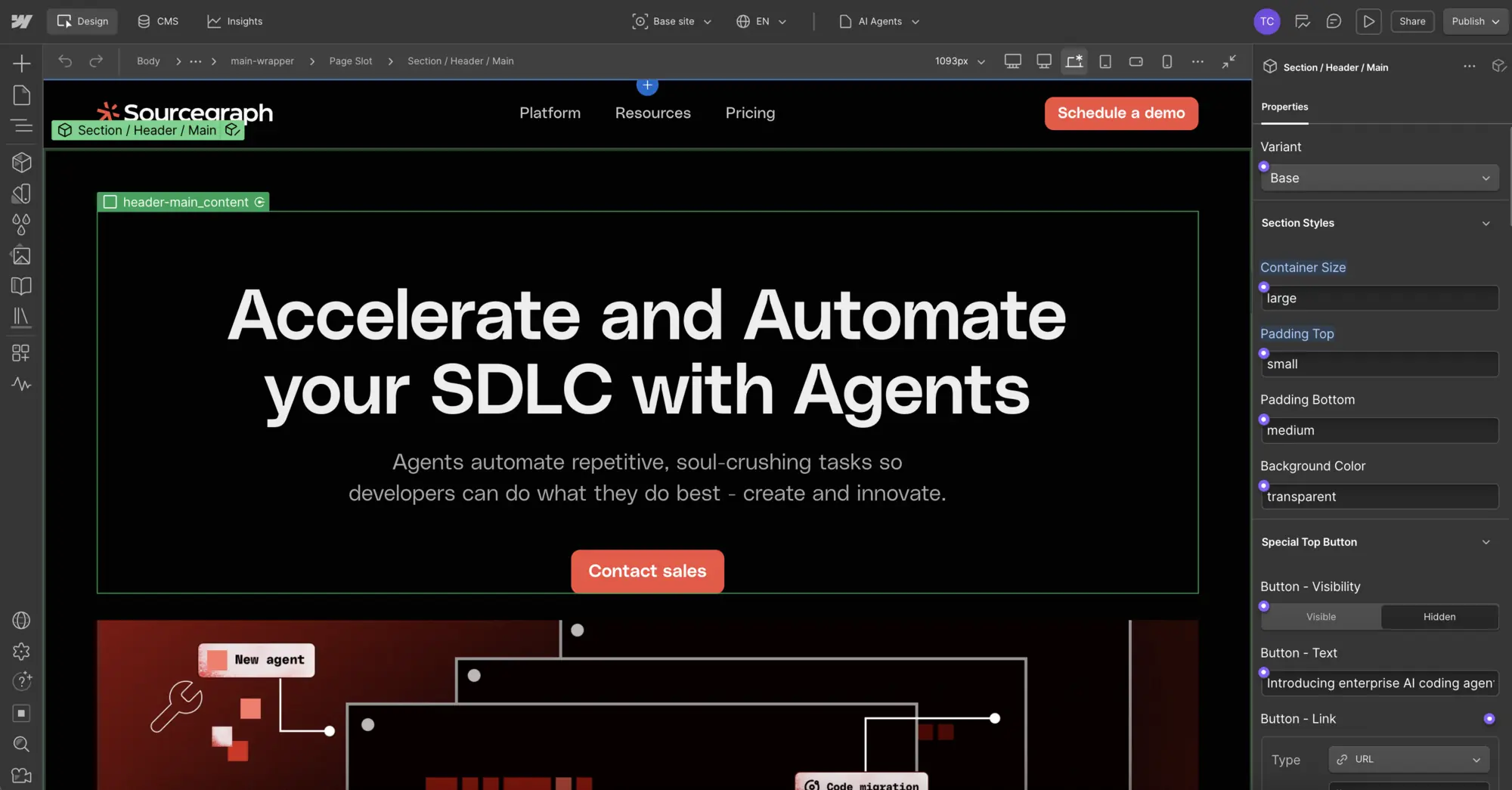Image resolution: width=1512 pixels, height=790 pixels.
Task: Toggle the Button Link purple binding dot
Action: [x=1489, y=719]
